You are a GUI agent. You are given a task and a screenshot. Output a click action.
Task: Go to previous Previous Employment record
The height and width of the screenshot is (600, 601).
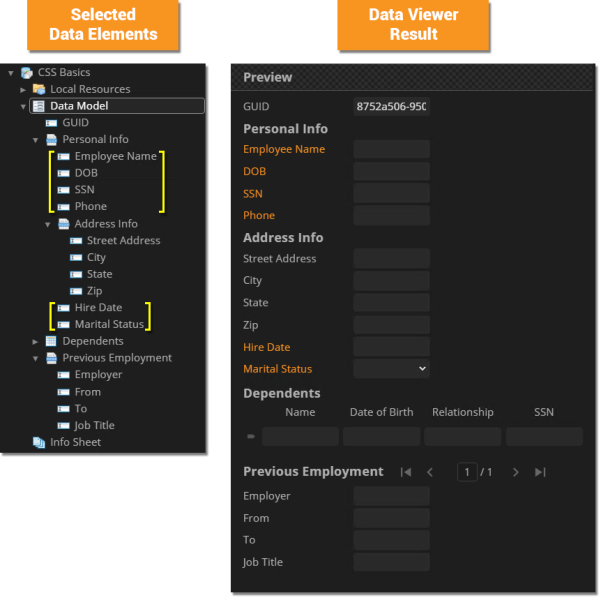click(430, 472)
